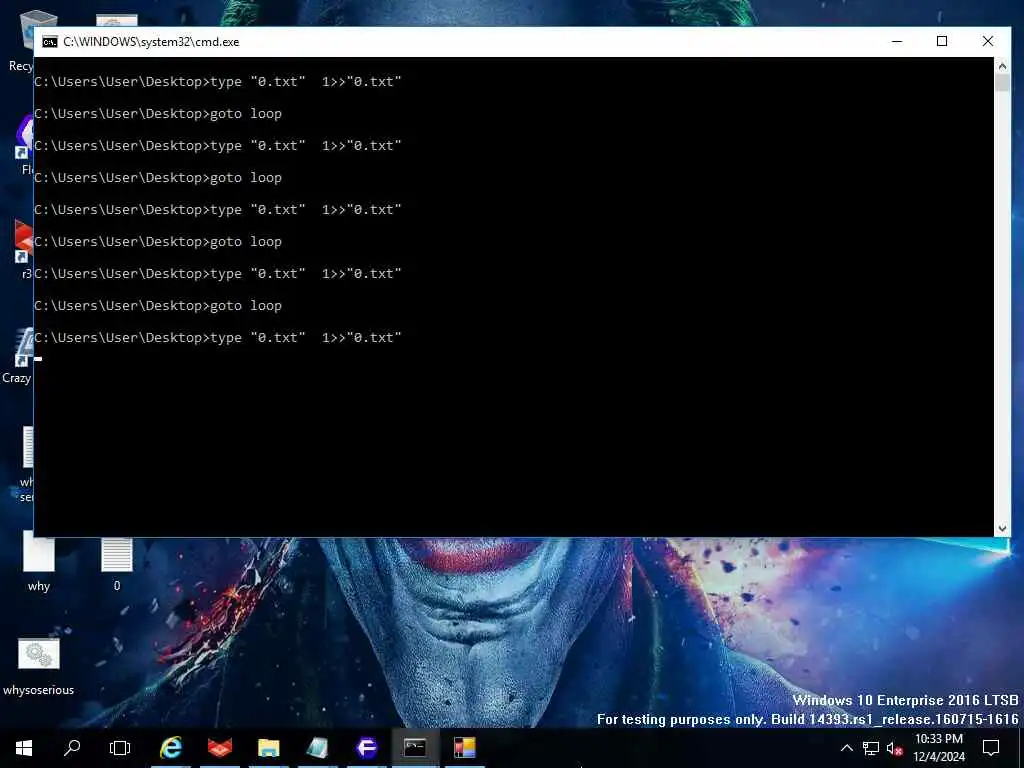Close the cmd.exe window

point(987,41)
